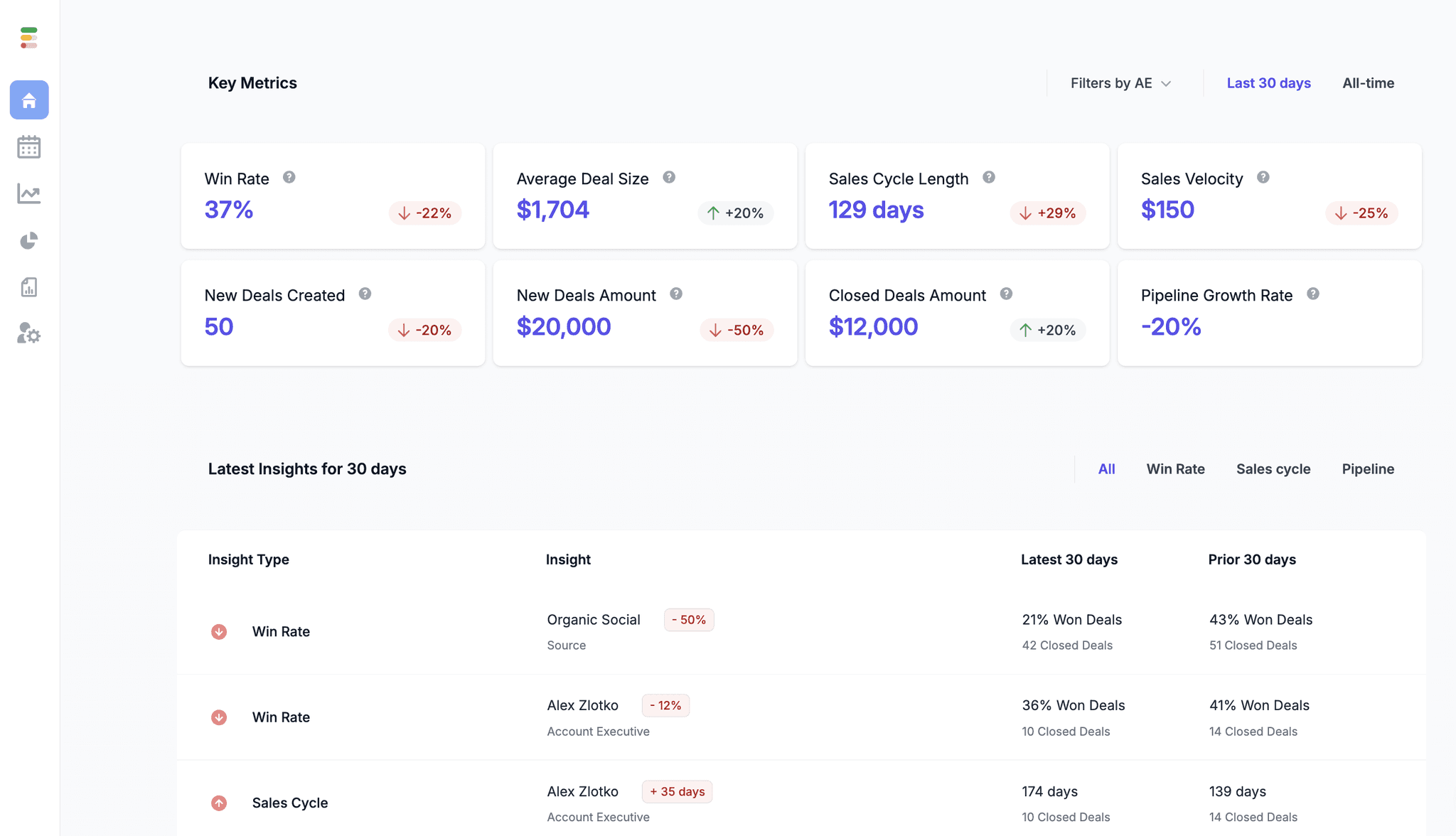Select the Pipeline insights tab
This screenshot has width=1456, height=836.
pos(1367,469)
